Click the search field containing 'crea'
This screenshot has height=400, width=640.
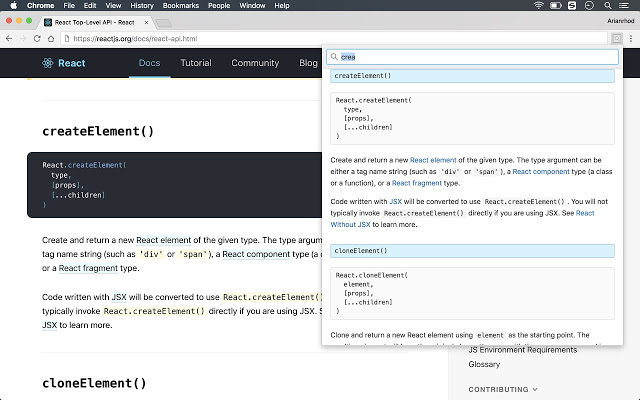pos(472,57)
